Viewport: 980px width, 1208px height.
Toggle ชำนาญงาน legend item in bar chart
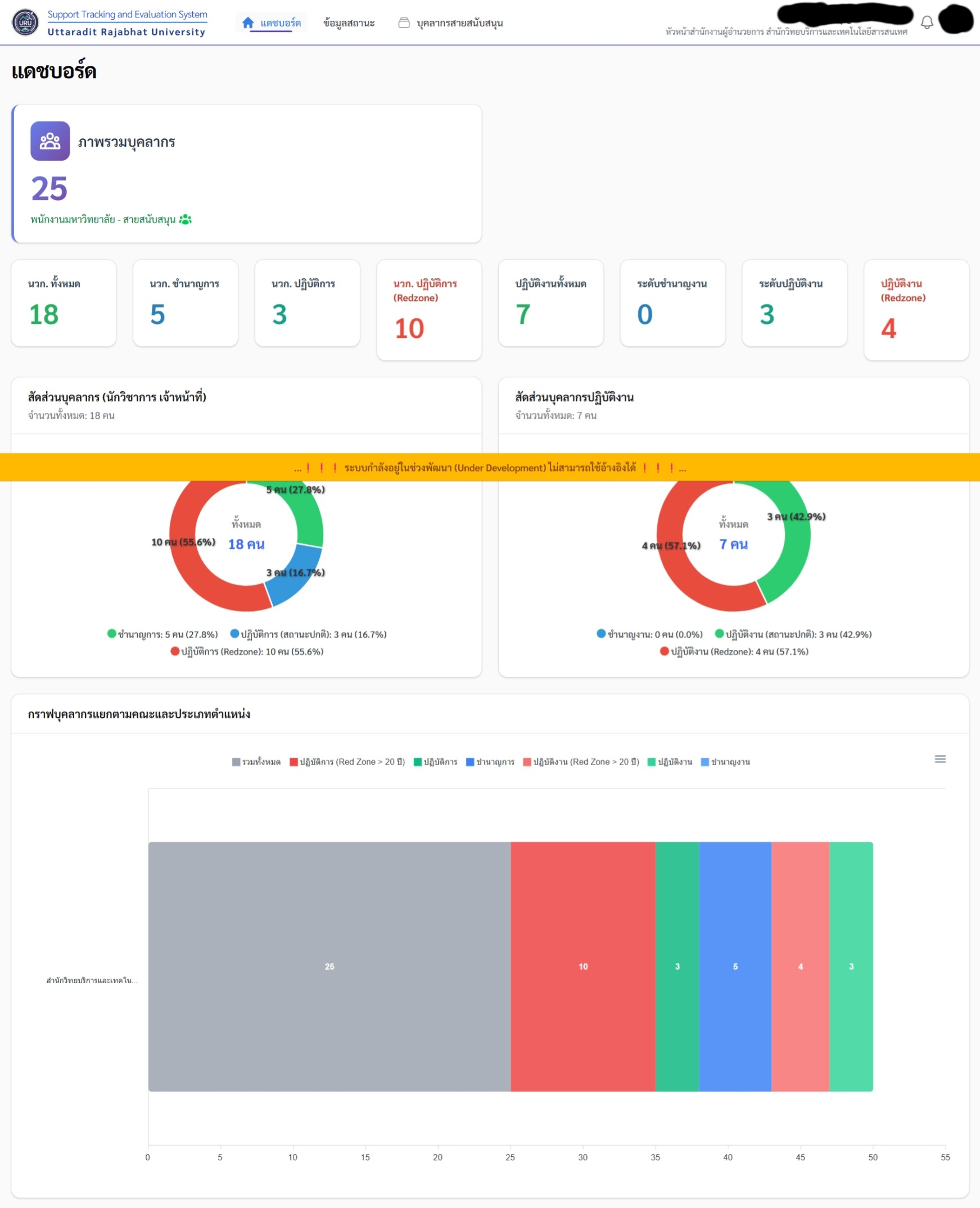725,762
